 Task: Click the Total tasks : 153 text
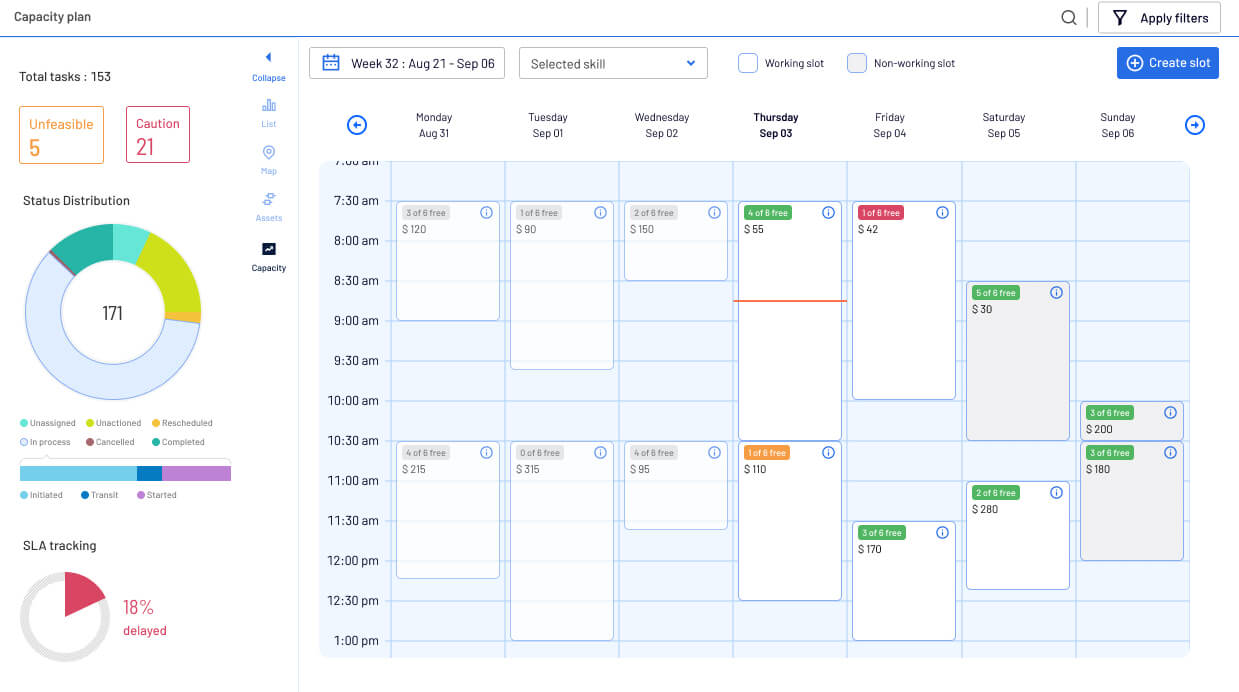pyautogui.click(x=65, y=77)
